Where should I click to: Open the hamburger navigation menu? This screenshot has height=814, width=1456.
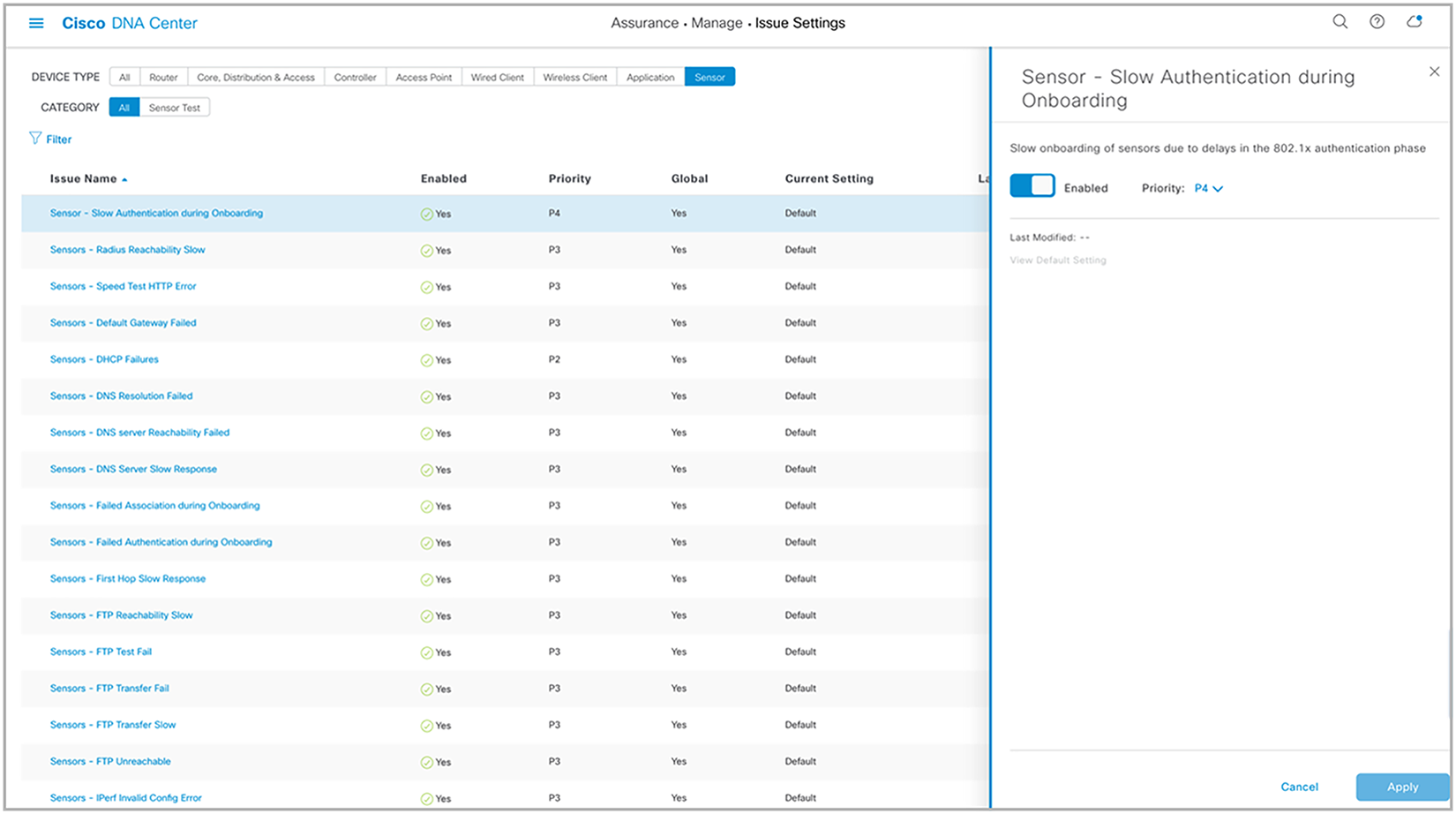[x=36, y=23]
